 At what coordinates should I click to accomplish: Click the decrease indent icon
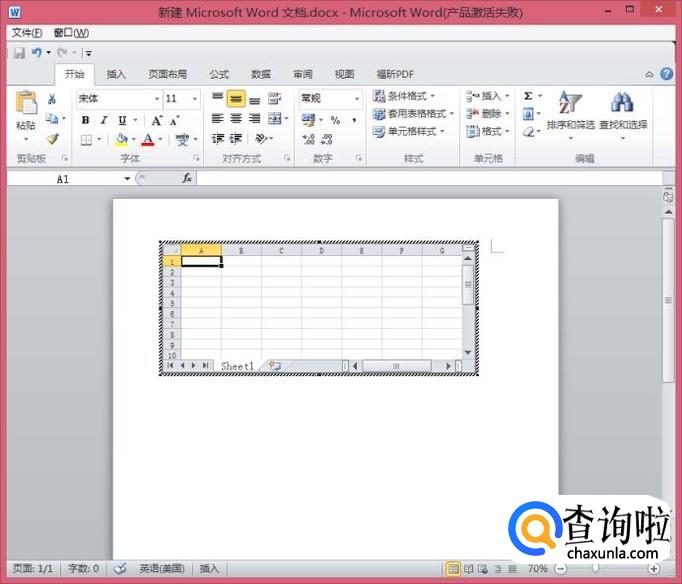pos(217,139)
